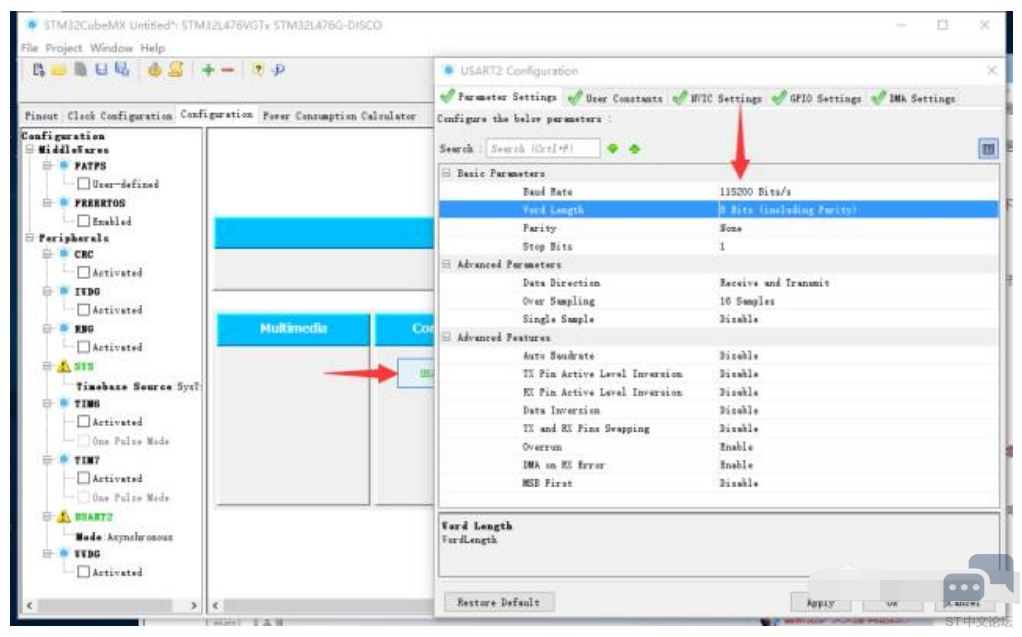
Task: Activate the IWDG checkbox
Action: (x=83, y=310)
